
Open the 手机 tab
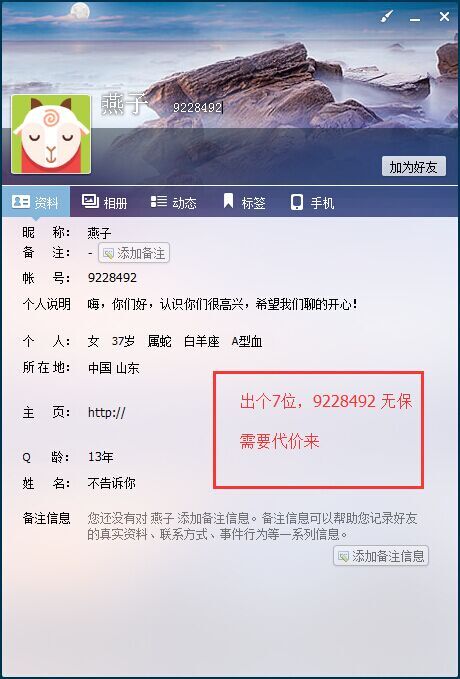[312, 202]
